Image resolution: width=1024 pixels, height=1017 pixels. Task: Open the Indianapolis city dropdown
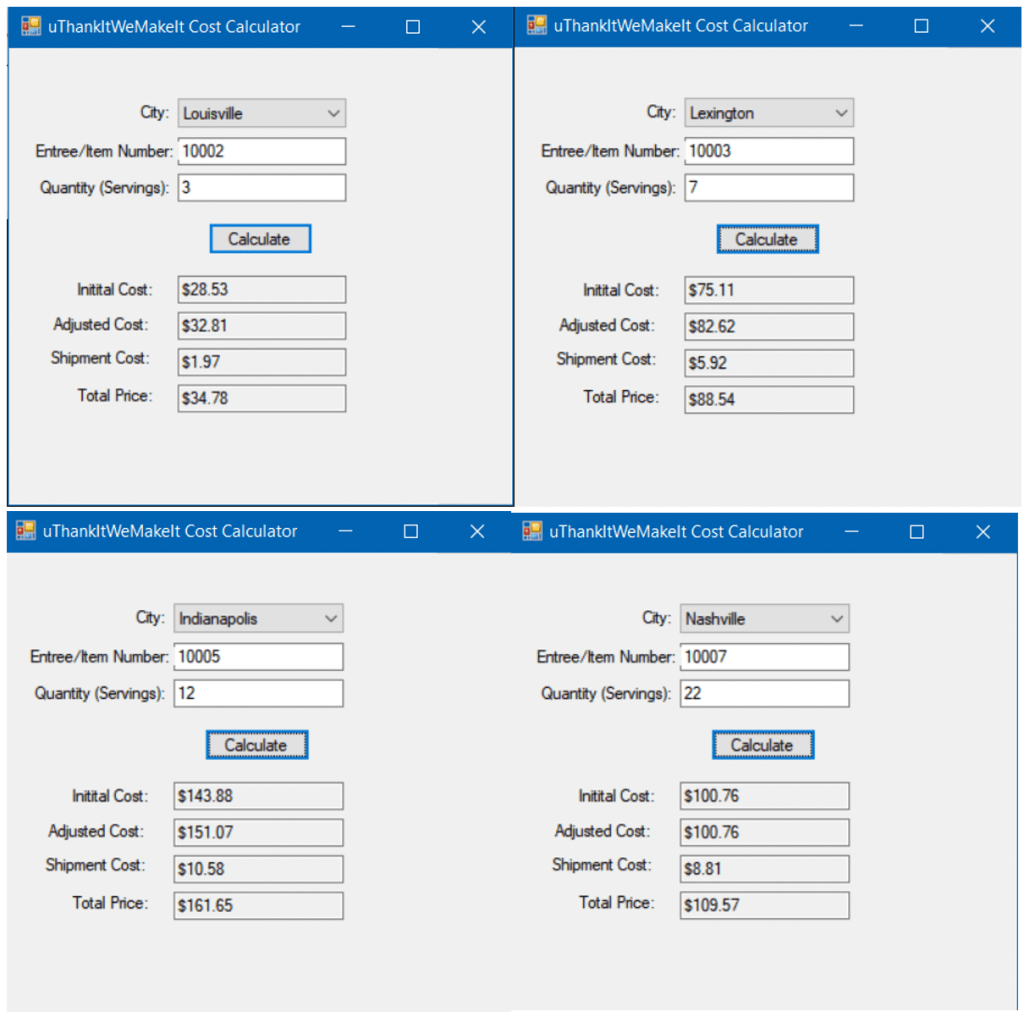[331, 619]
